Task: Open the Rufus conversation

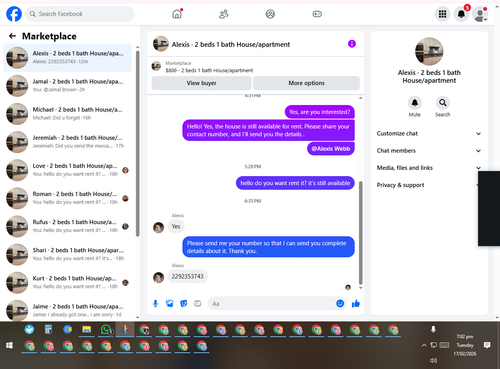Action: (67, 226)
